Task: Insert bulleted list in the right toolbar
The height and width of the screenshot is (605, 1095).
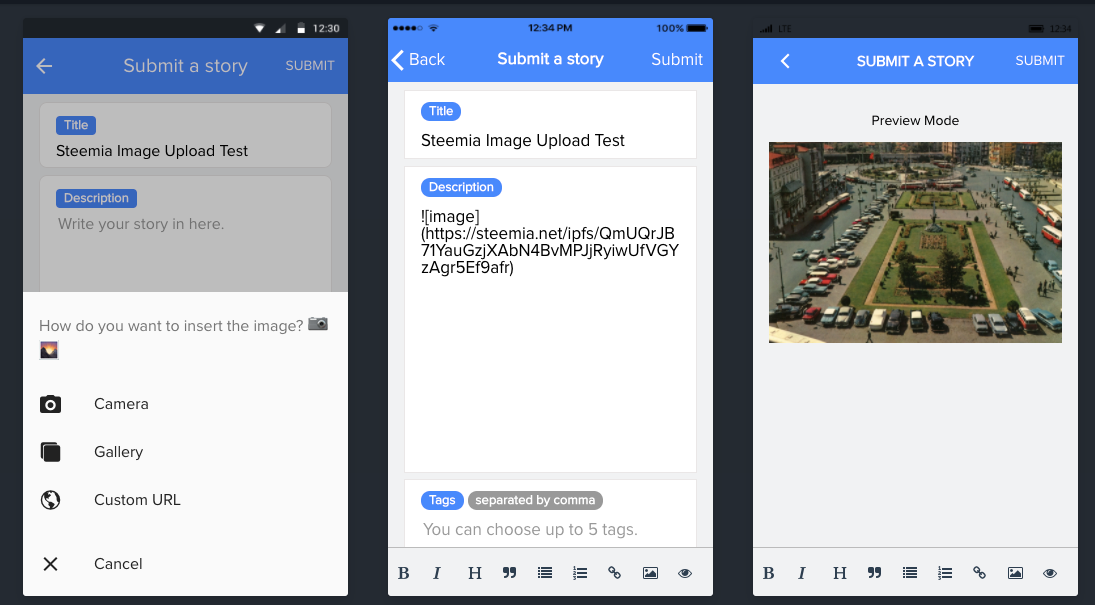Action: pyautogui.click(x=909, y=573)
